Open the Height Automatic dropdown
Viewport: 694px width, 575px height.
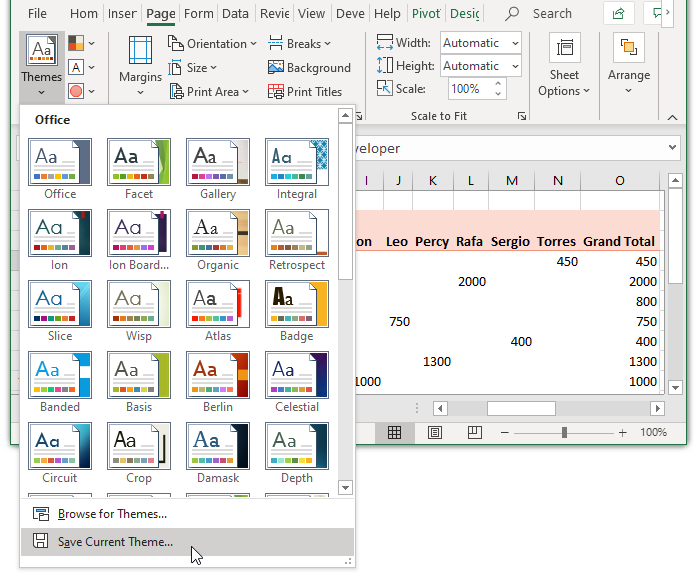click(480, 66)
